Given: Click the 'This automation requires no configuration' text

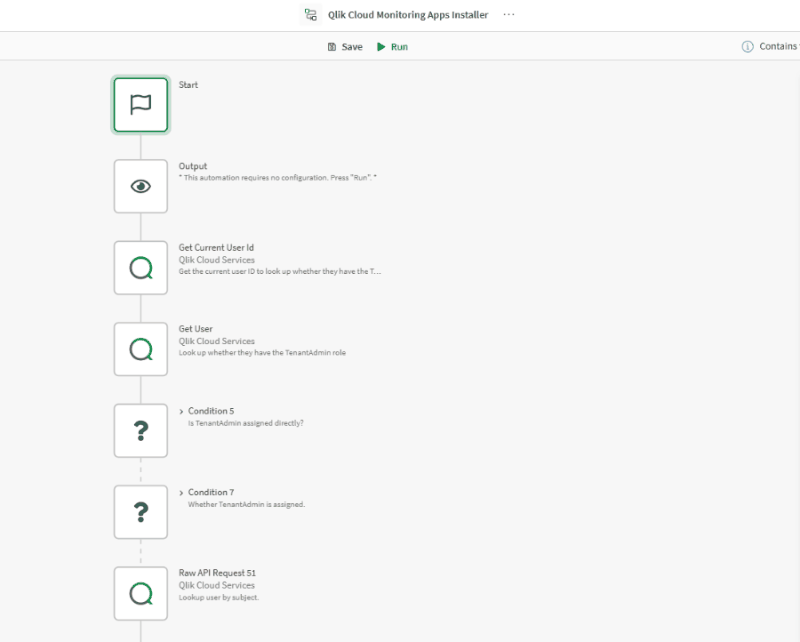Looking at the screenshot, I should pyautogui.click(x=278, y=178).
